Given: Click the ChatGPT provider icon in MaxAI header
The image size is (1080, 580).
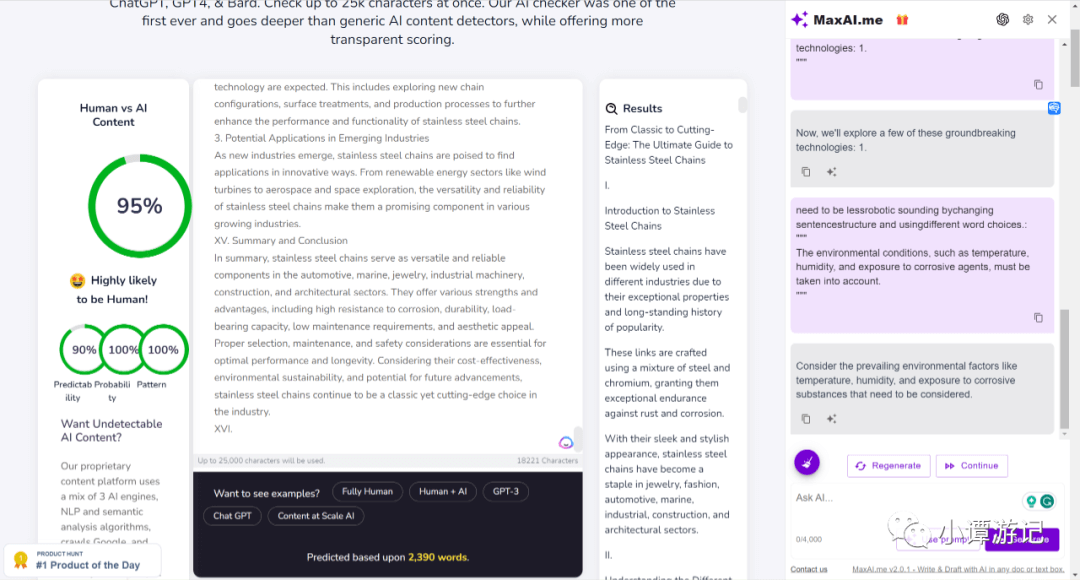Looking at the screenshot, I should tap(1002, 20).
